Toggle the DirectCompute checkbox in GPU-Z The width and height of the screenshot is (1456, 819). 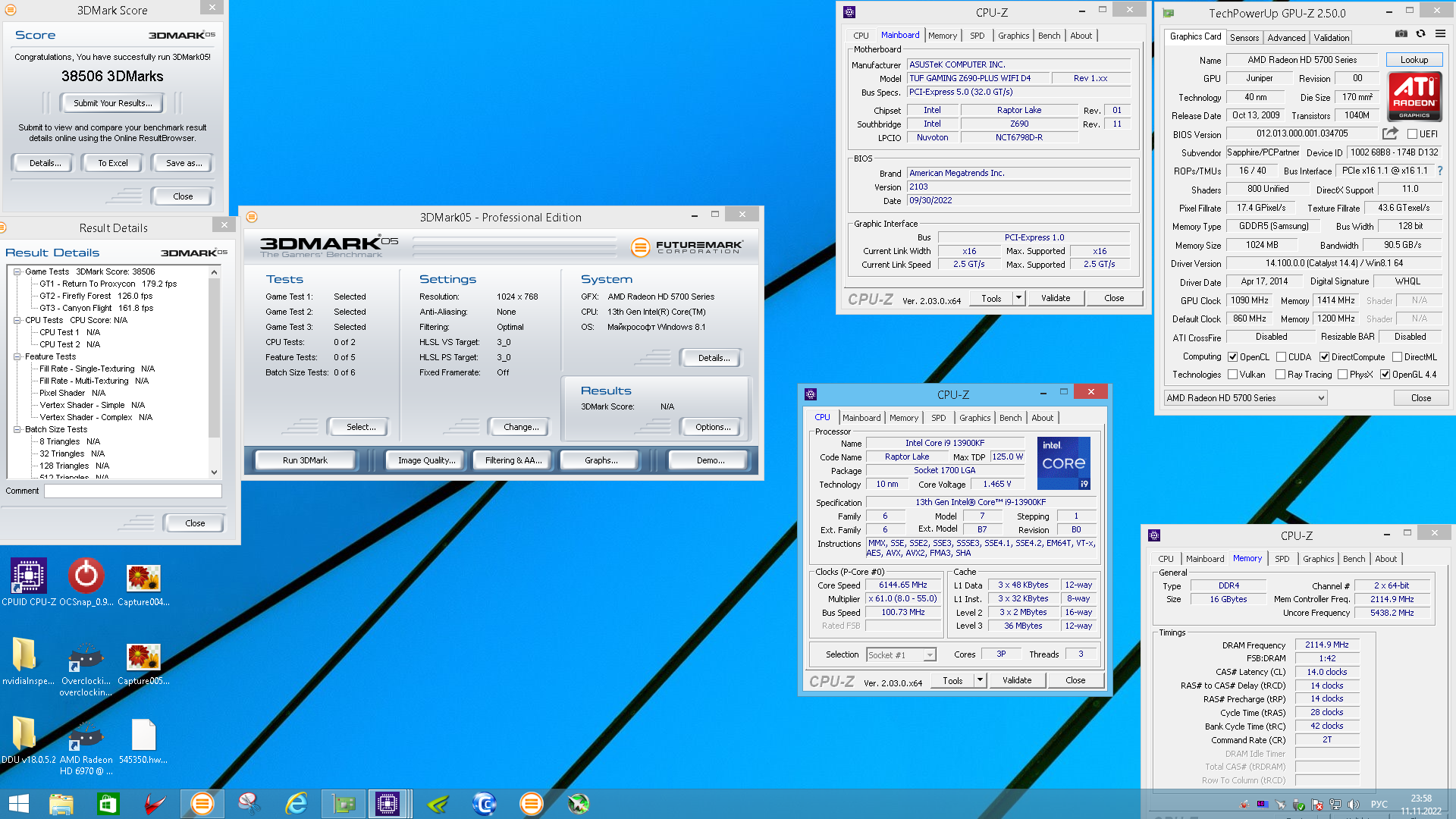pyautogui.click(x=1324, y=357)
